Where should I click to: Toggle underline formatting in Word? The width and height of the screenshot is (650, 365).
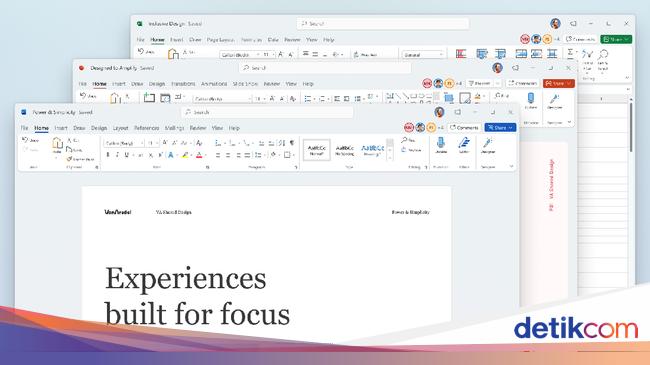pos(127,155)
